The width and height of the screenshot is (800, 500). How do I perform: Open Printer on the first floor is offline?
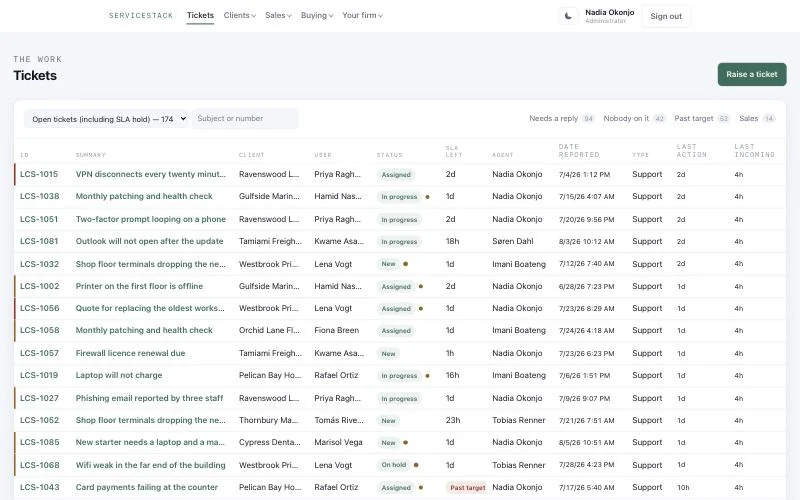pos(139,286)
